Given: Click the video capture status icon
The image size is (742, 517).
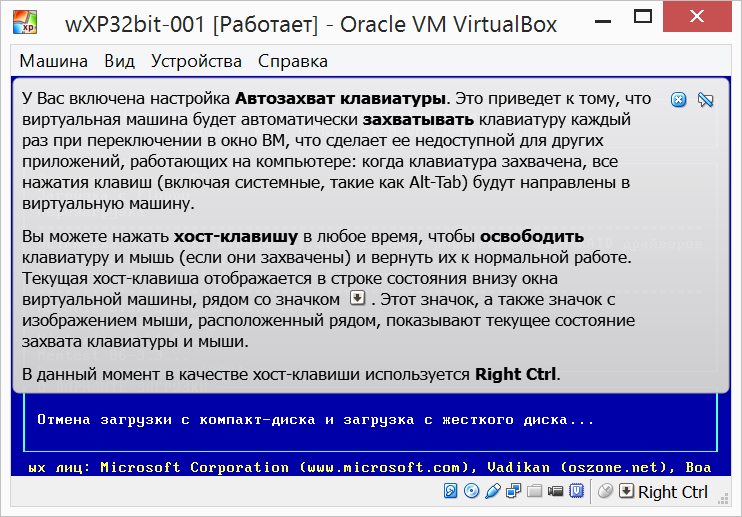Looking at the screenshot, I should click(x=555, y=491).
